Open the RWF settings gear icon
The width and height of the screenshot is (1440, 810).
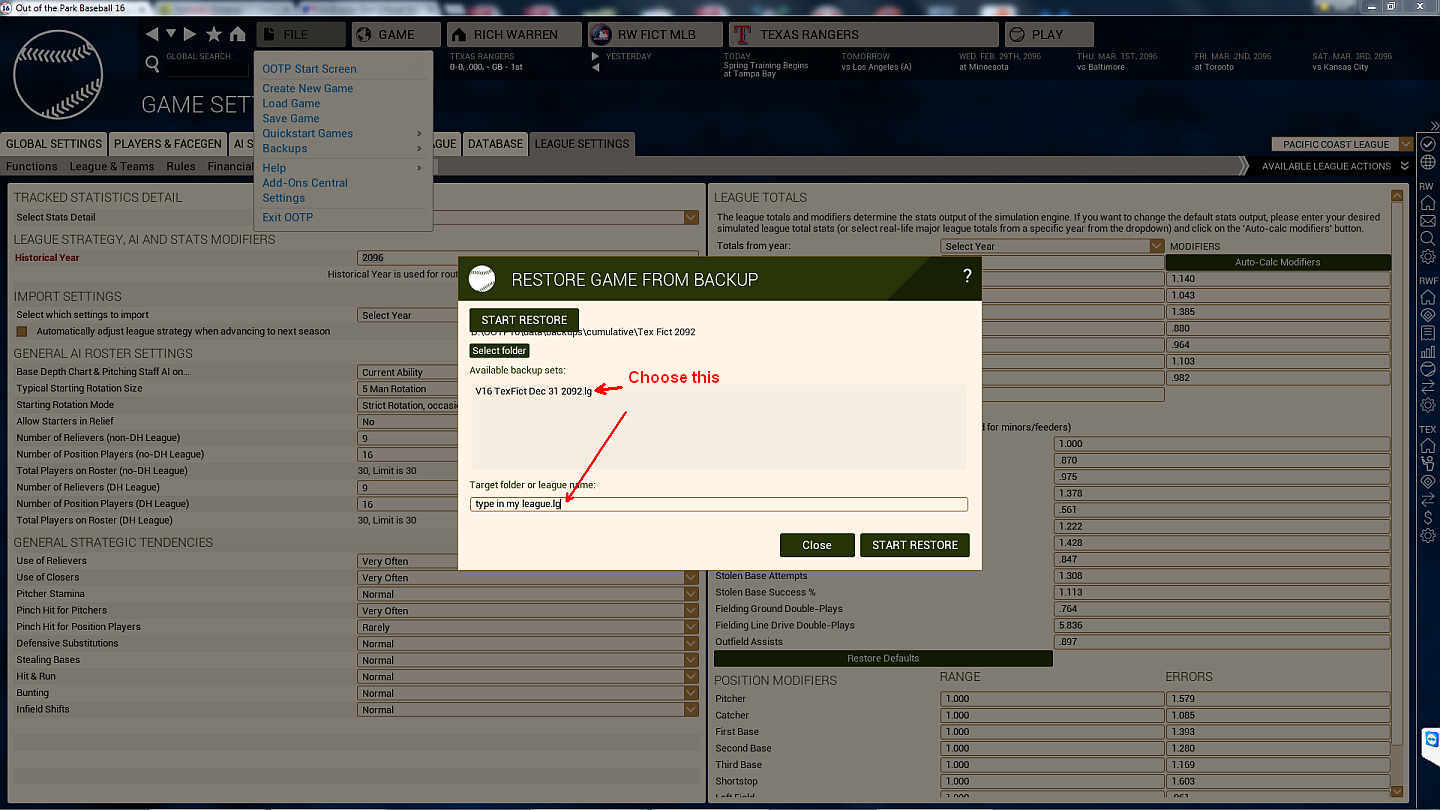(1428, 405)
